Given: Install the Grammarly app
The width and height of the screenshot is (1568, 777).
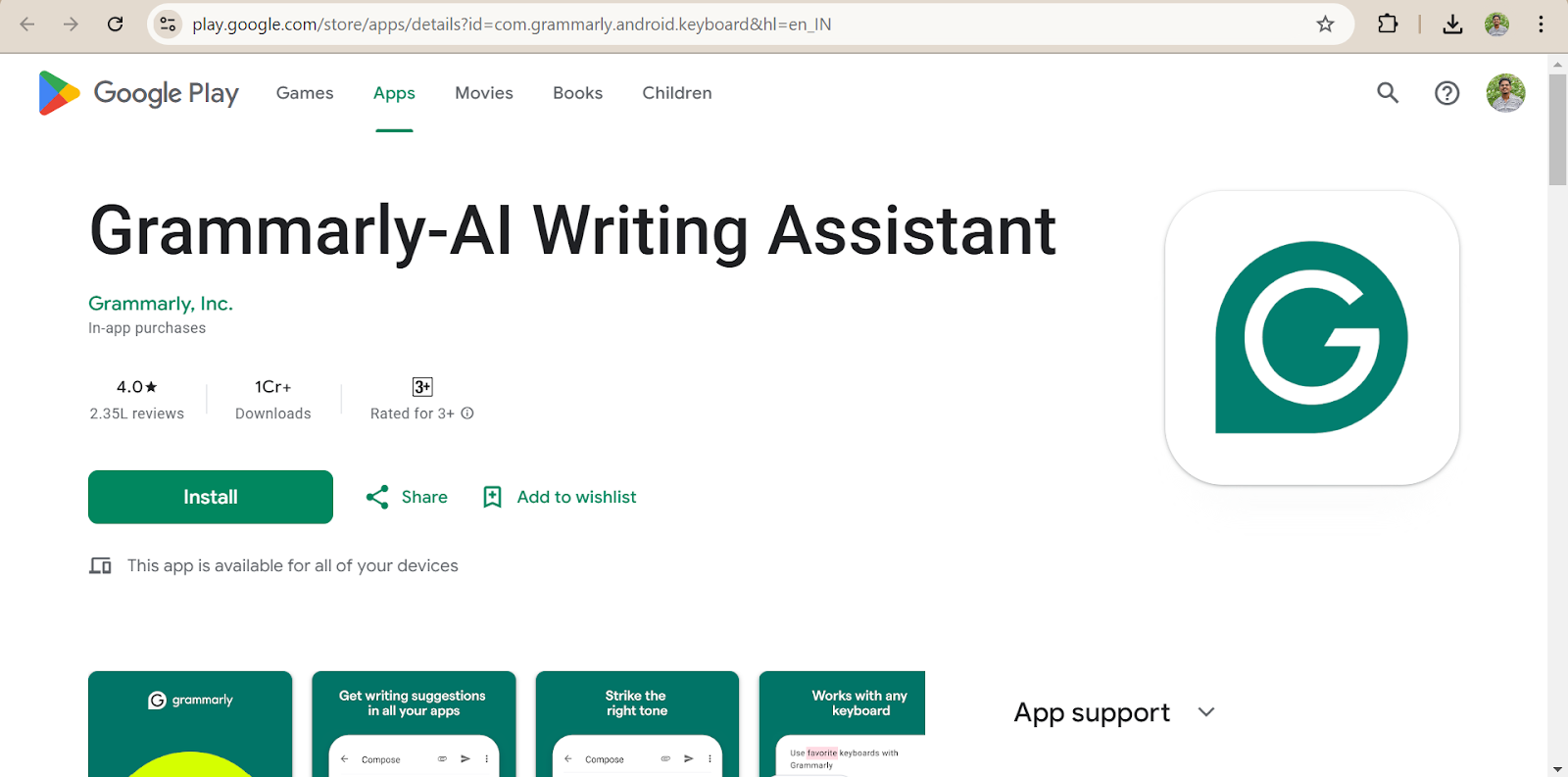Looking at the screenshot, I should [211, 497].
